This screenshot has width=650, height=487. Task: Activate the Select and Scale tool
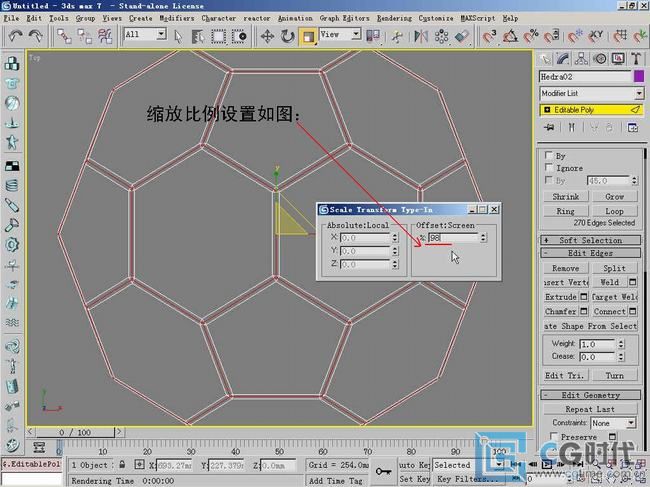pos(308,36)
